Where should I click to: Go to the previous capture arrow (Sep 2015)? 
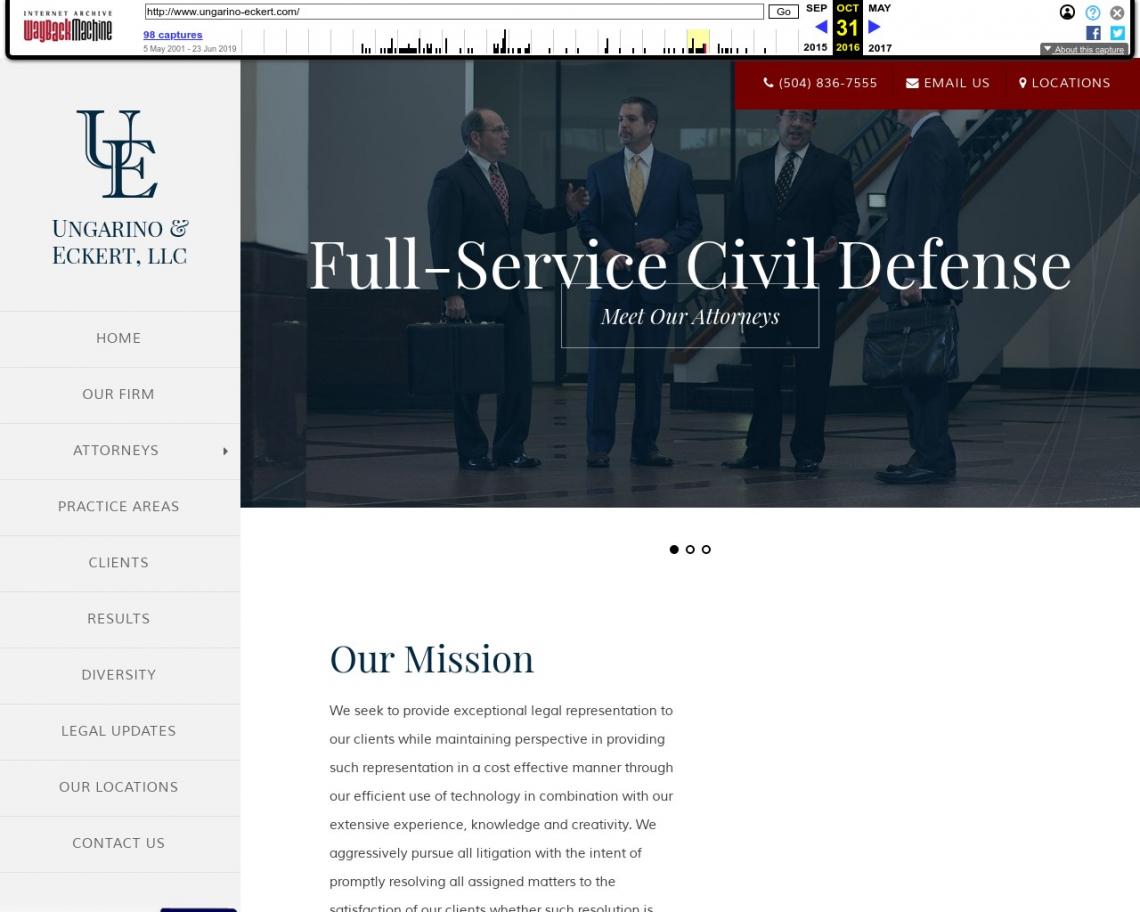[821, 27]
